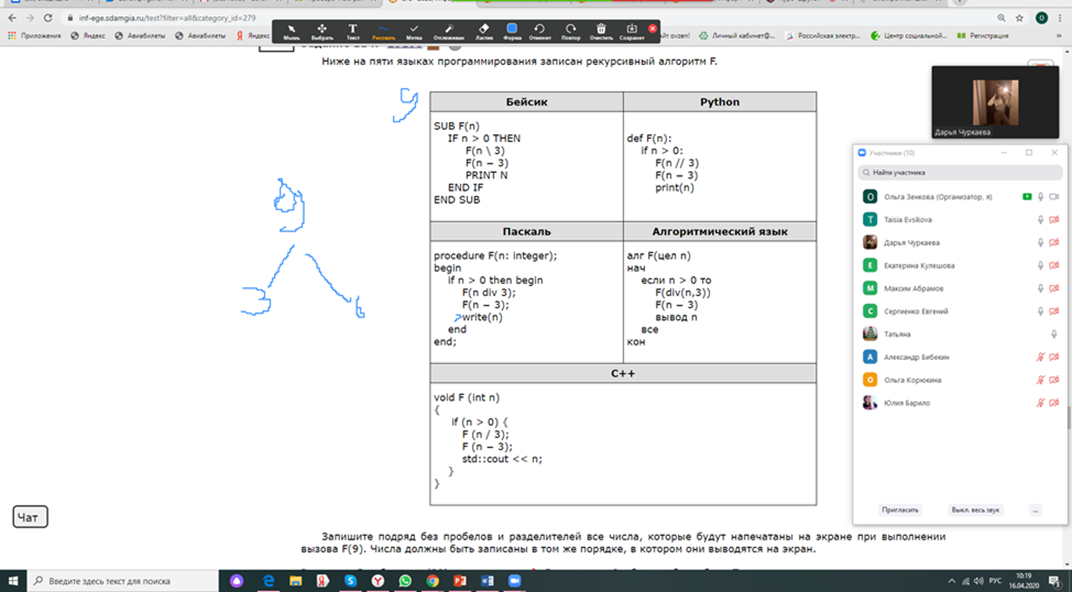Open the Регистрация bookmark
The width and height of the screenshot is (1072, 592).
pos(983,36)
